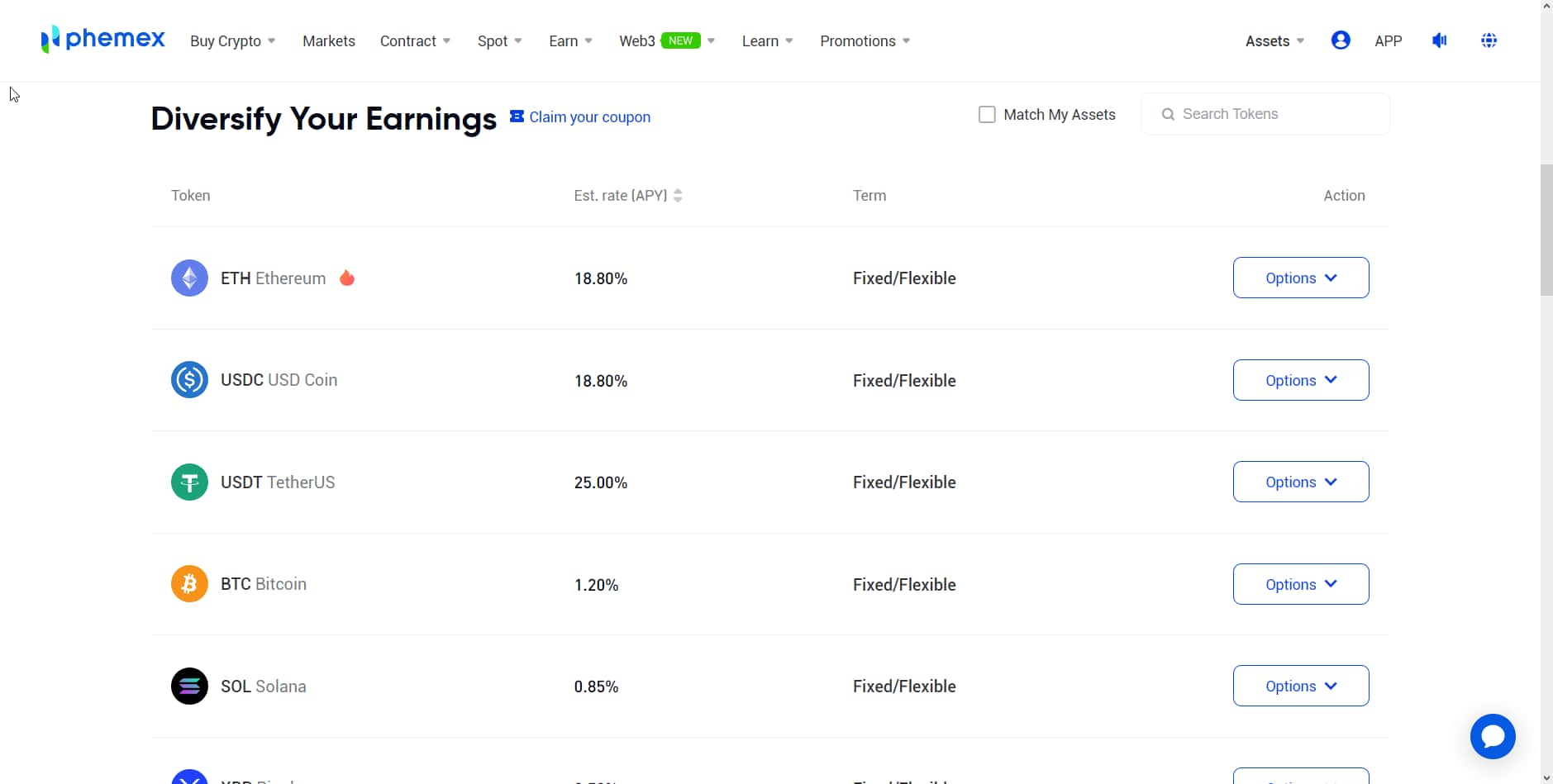Click the Ethereum token icon
Screen dimensions: 1553x784
click(x=189, y=278)
